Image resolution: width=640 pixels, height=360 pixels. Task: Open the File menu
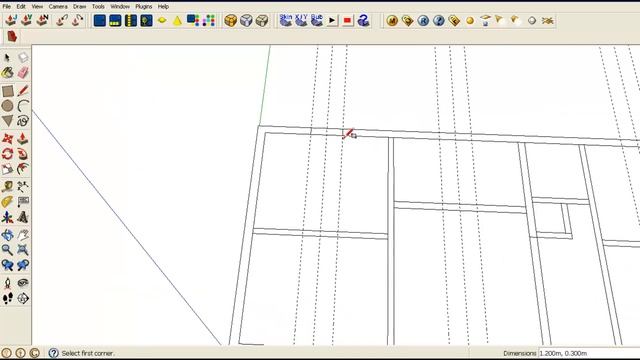tap(7, 7)
